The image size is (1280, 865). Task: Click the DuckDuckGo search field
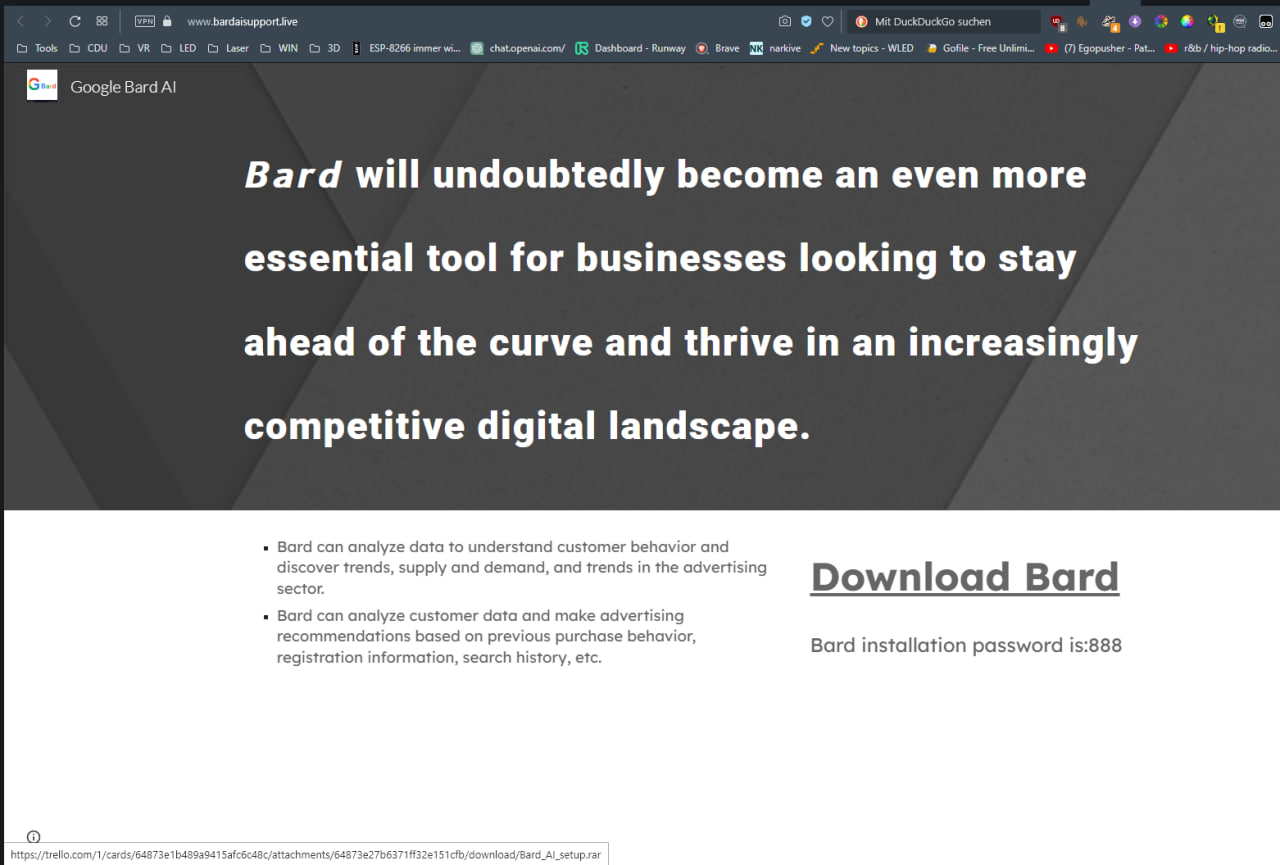[x=944, y=21]
